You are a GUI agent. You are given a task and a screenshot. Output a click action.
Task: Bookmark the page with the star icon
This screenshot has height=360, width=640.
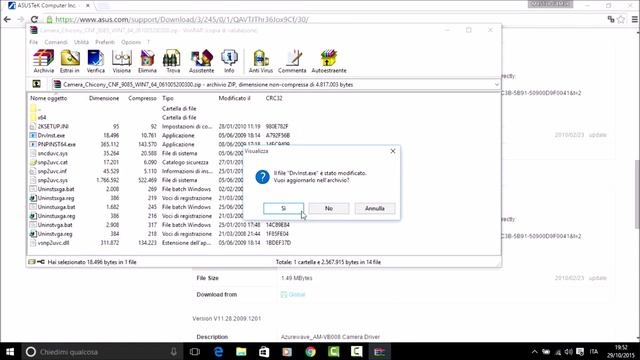621,19
